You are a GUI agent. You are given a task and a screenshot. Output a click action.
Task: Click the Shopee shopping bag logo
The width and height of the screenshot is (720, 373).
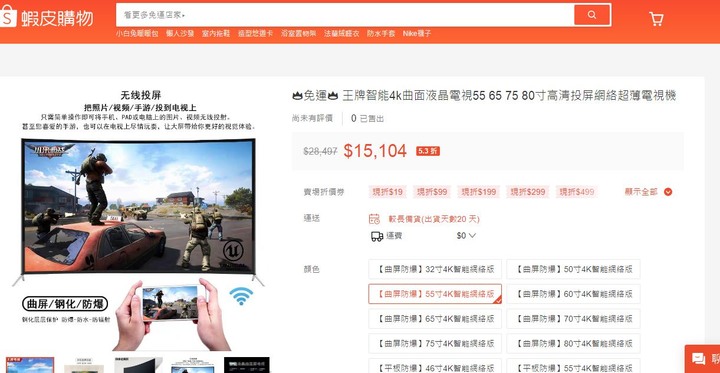point(8,17)
